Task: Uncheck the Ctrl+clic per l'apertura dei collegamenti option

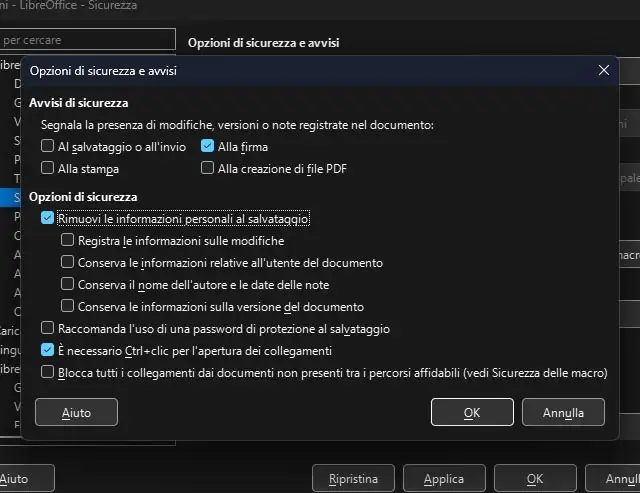Action: pyautogui.click(x=48, y=351)
